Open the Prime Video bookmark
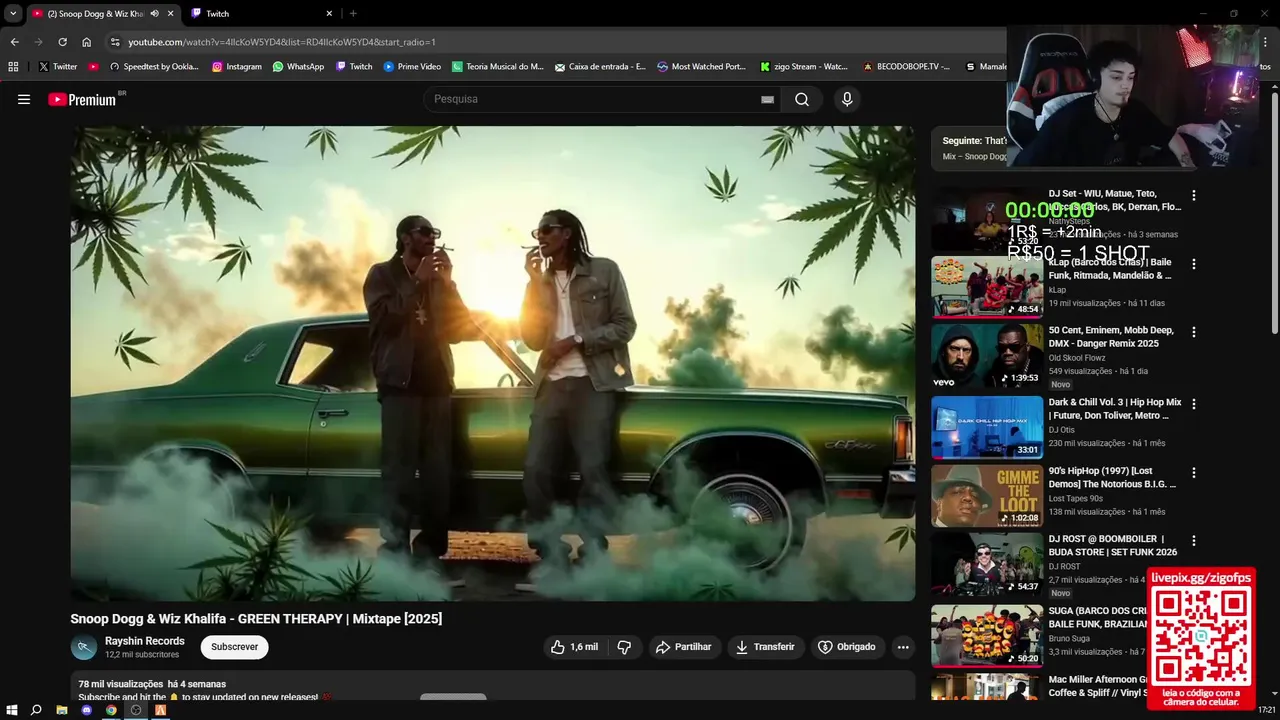Screen dimensions: 1280x720 (x=412, y=67)
